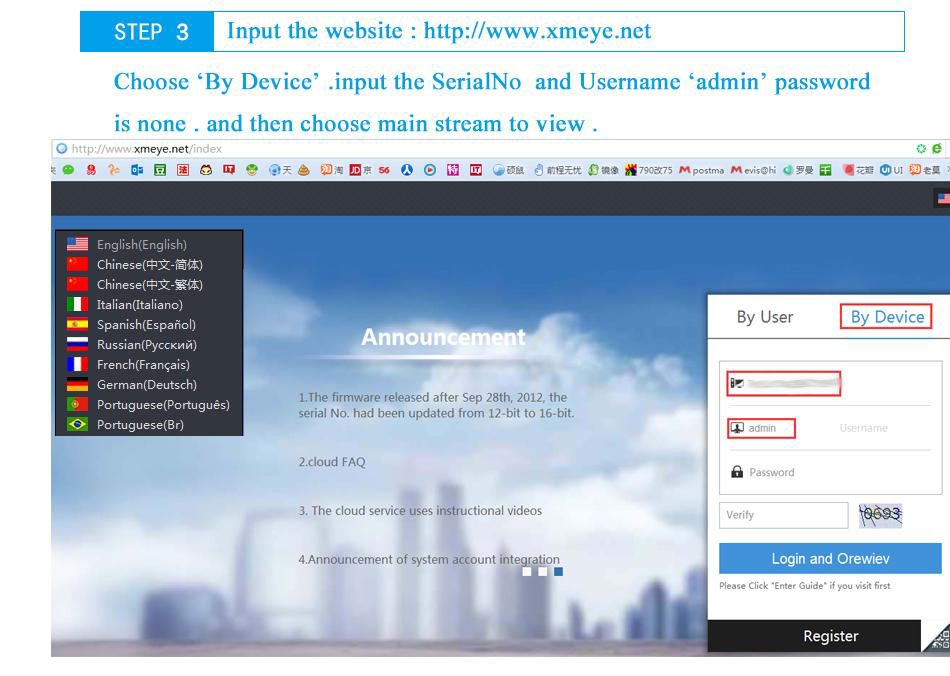The height and width of the screenshot is (676, 950).
Task: Open the 2.cloud FAQ announcement
Action: coord(332,462)
